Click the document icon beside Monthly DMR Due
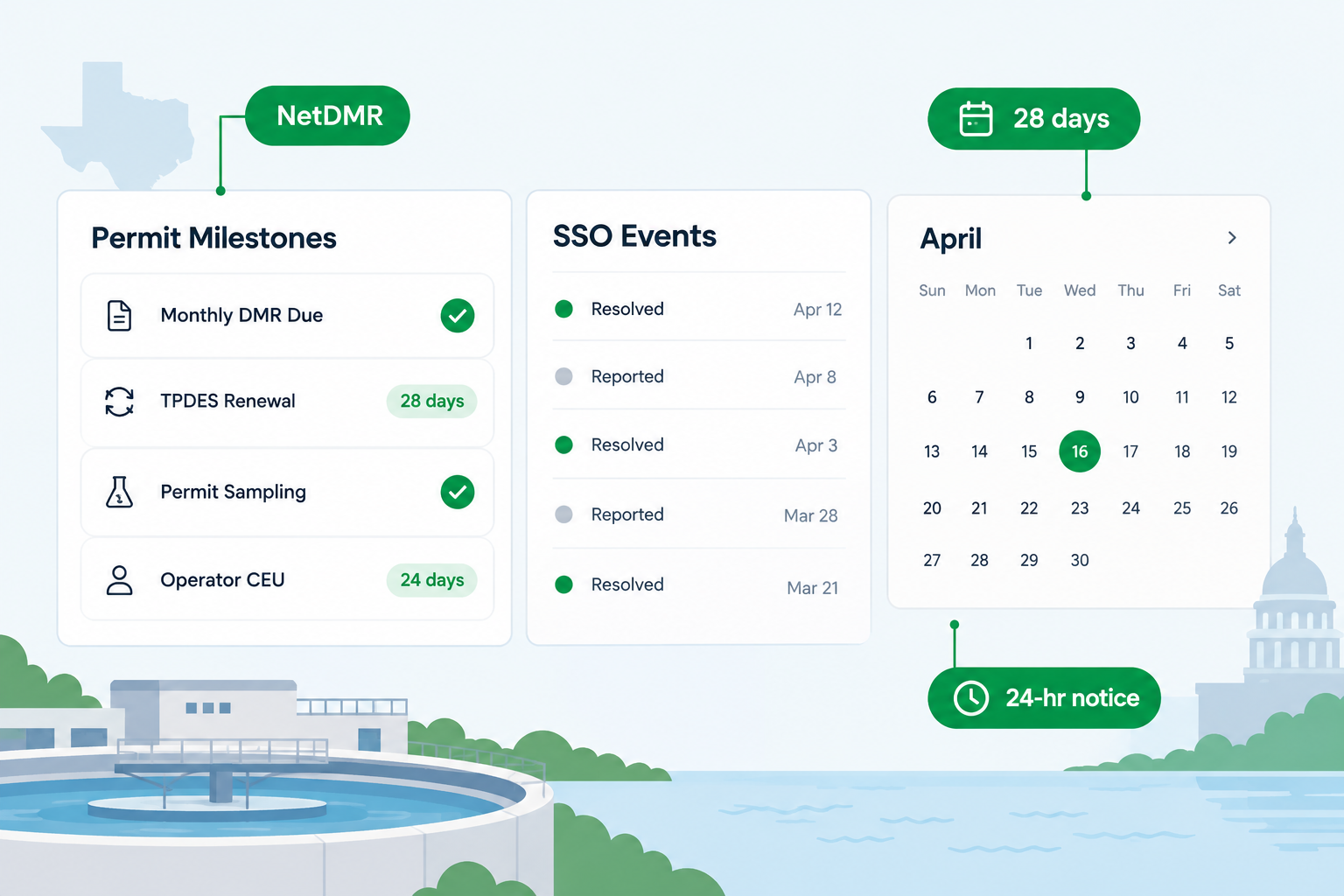 (x=119, y=315)
